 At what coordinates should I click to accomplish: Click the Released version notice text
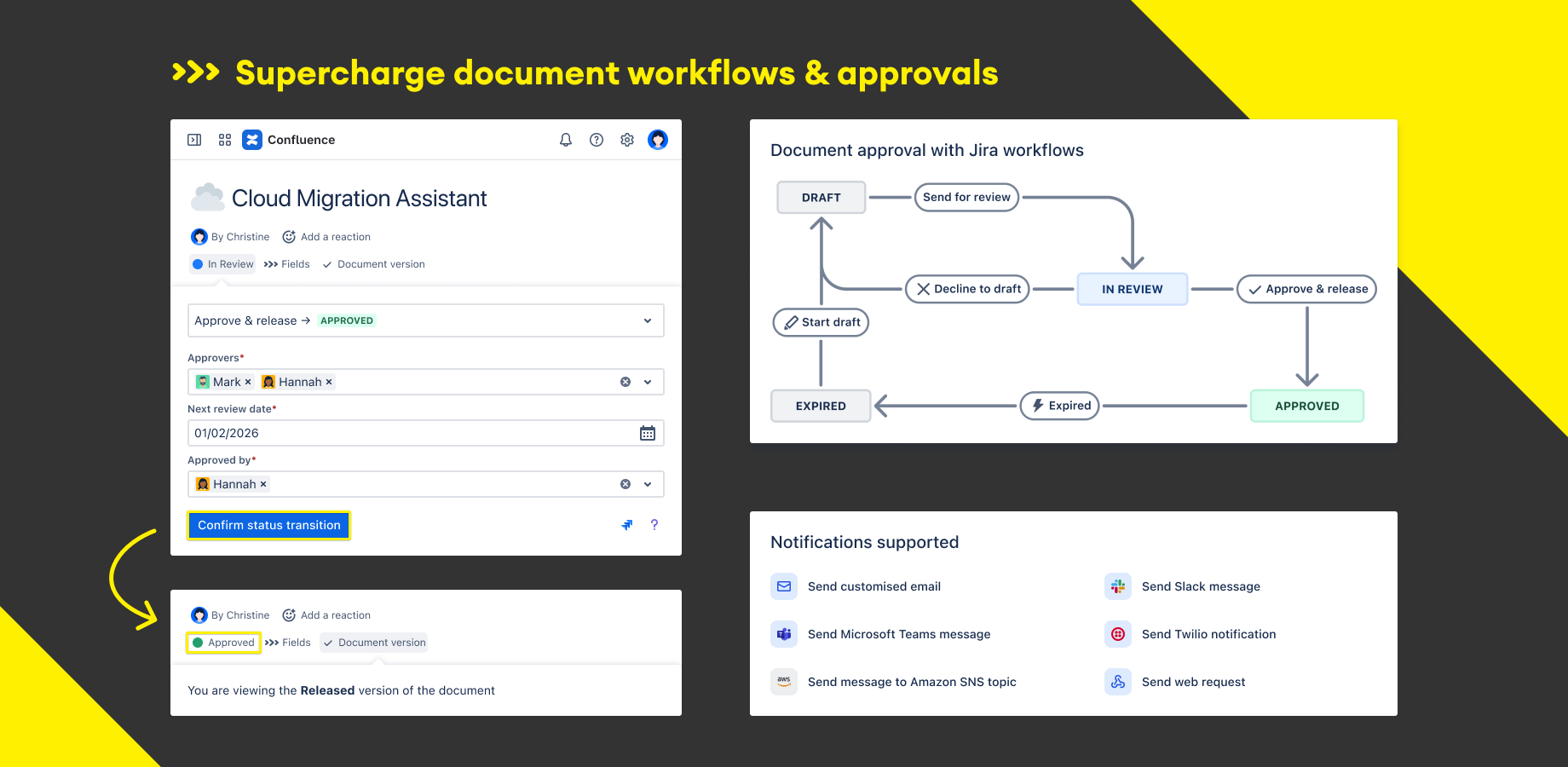341,690
